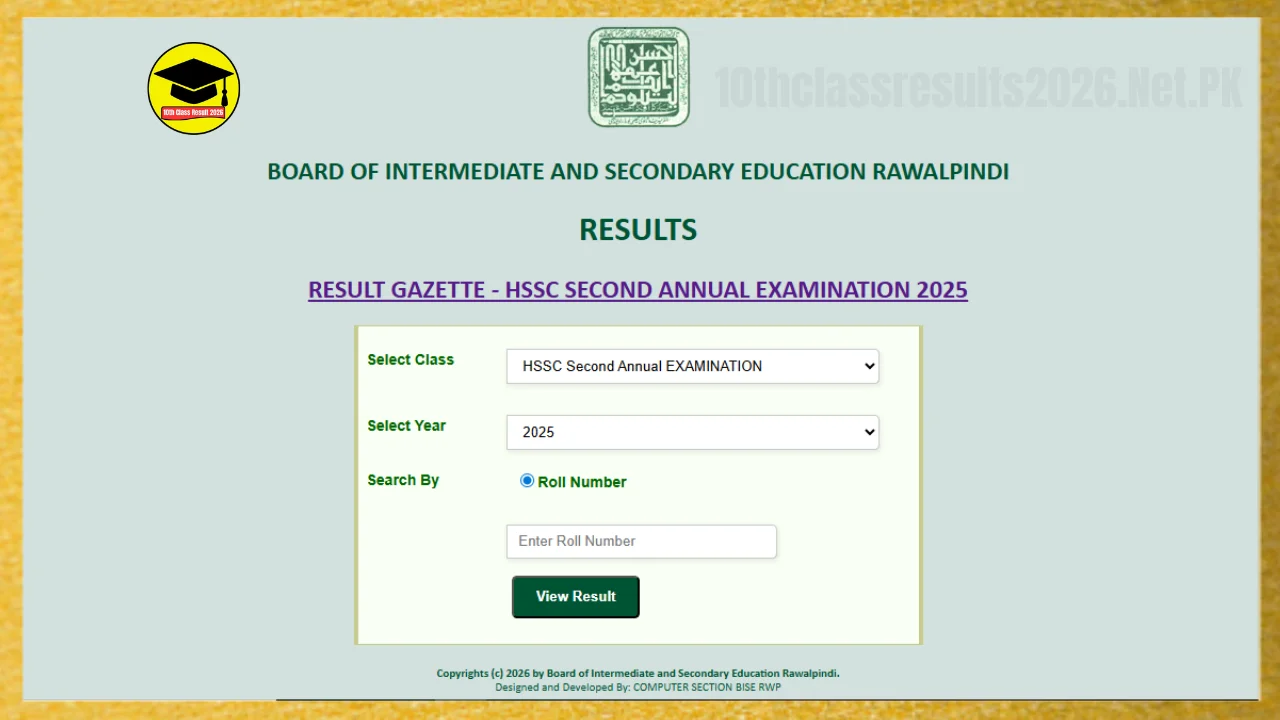Viewport: 1280px width, 720px height.
Task: Click the View Result button
Action: click(x=576, y=597)
